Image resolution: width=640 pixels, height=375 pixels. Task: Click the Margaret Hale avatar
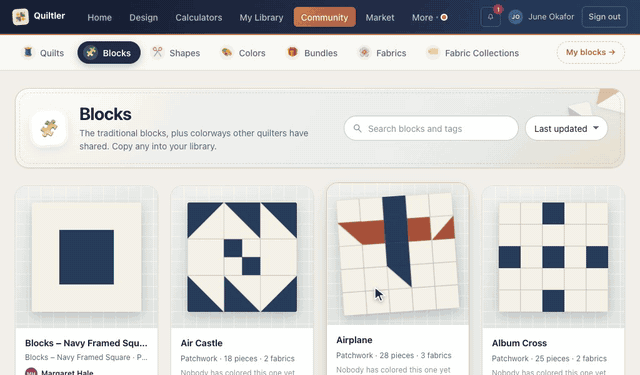tap(31, 371)
